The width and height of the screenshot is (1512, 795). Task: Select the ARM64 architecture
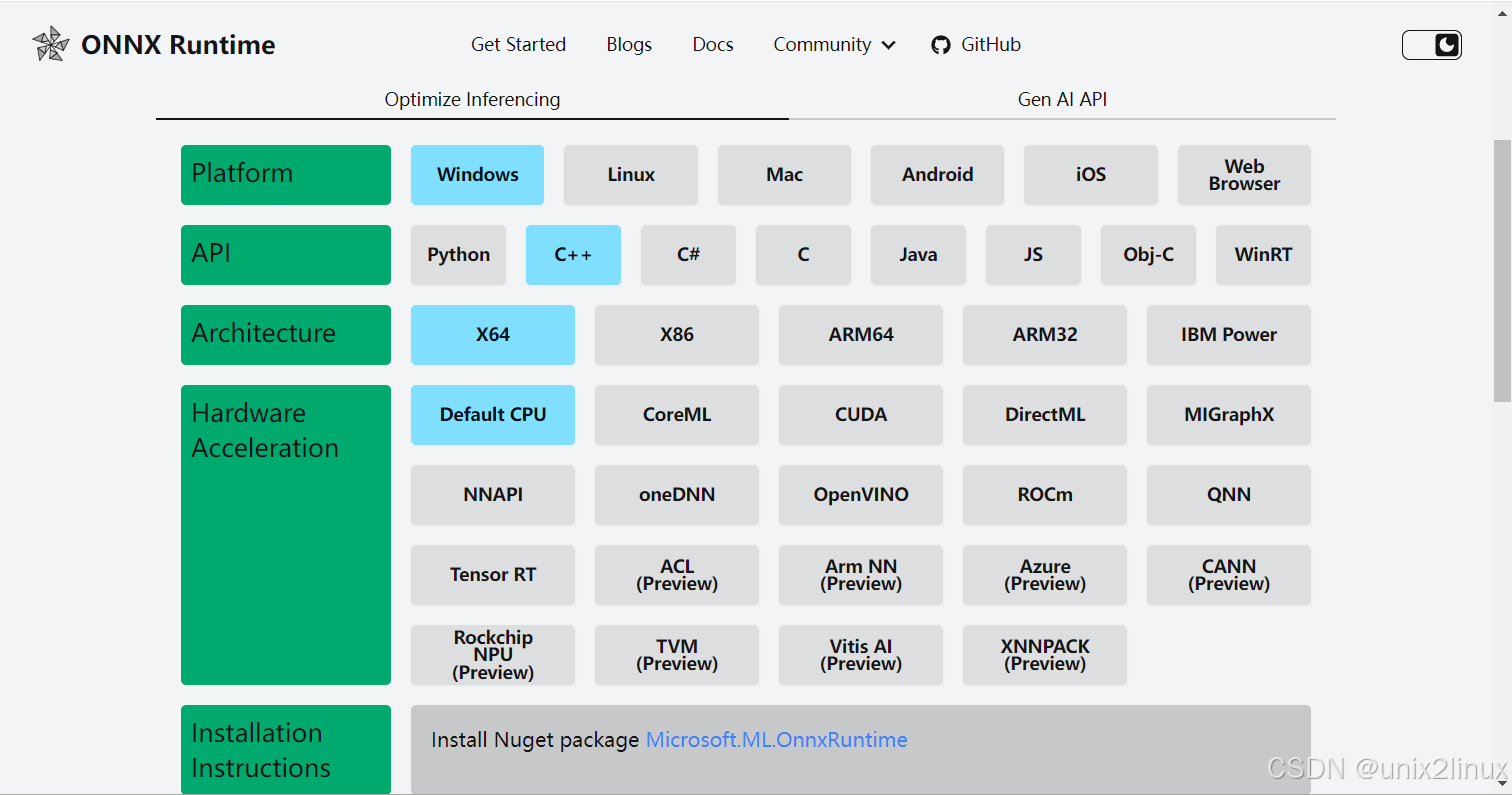pyautogui.click(x=861, y=335)
